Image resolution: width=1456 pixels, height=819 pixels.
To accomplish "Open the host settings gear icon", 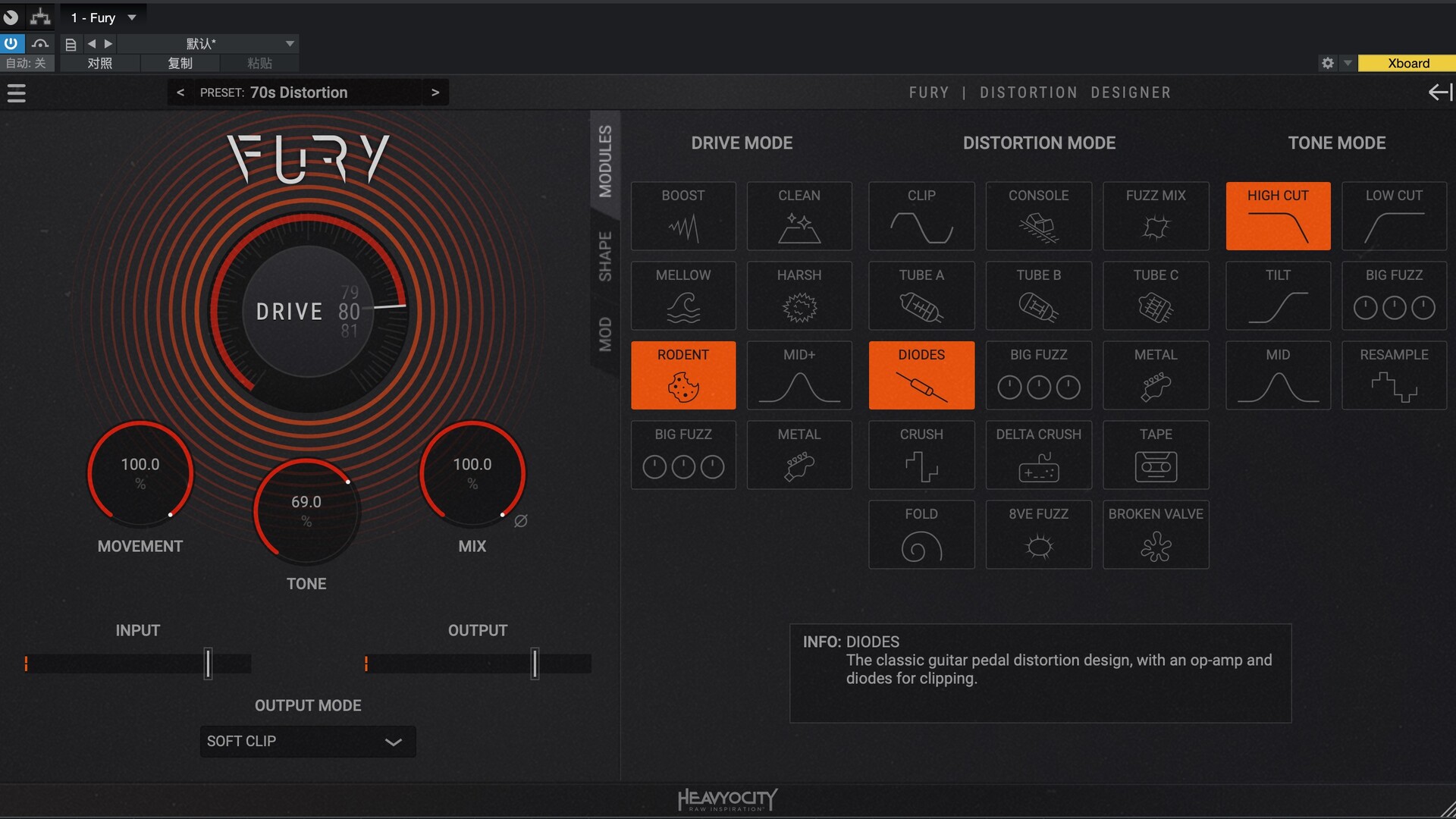I will (x=1328, y=63).
